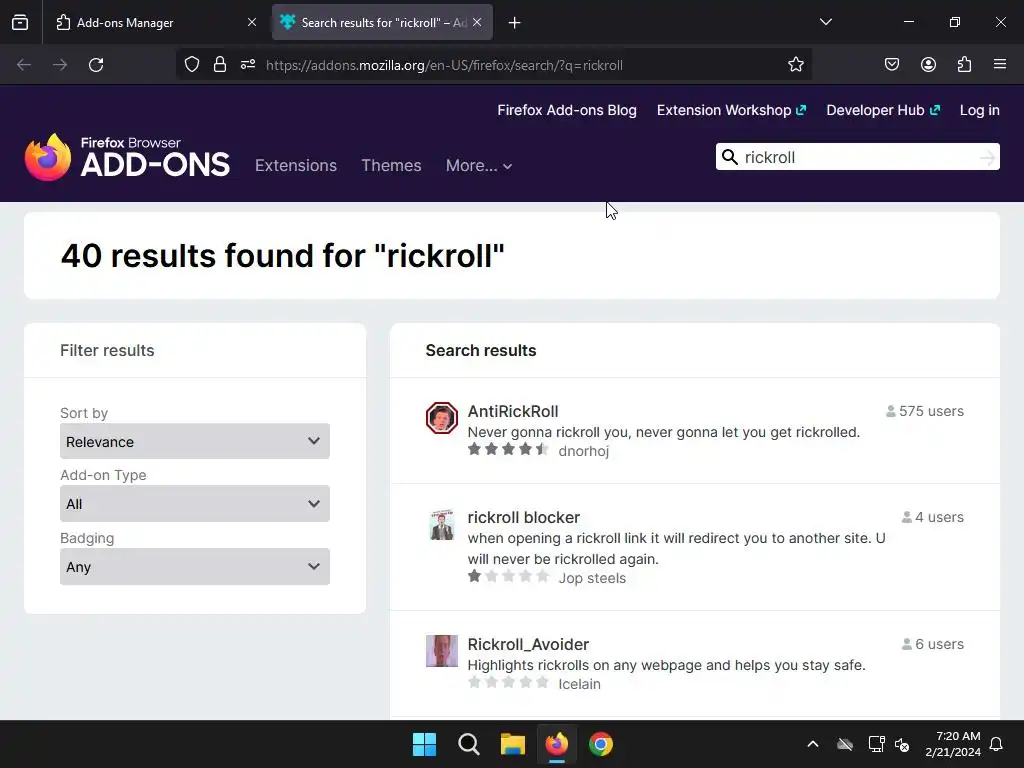The image size is (1024, 768).
Task: Open the Rickroll_Avoider add-on
Action: [x=528, y=645]
